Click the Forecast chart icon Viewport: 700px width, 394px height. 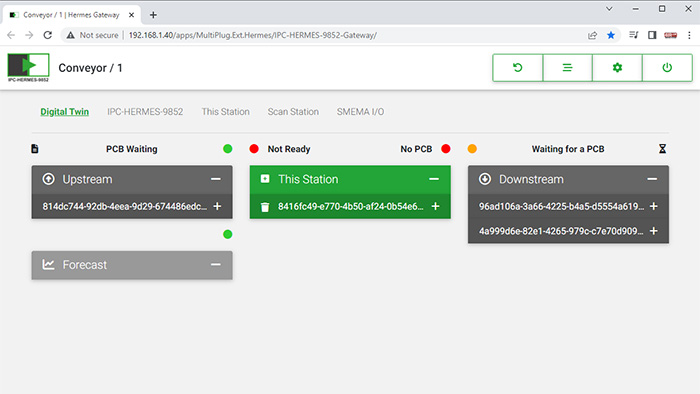pyautogui.click(x=48, y=265)
